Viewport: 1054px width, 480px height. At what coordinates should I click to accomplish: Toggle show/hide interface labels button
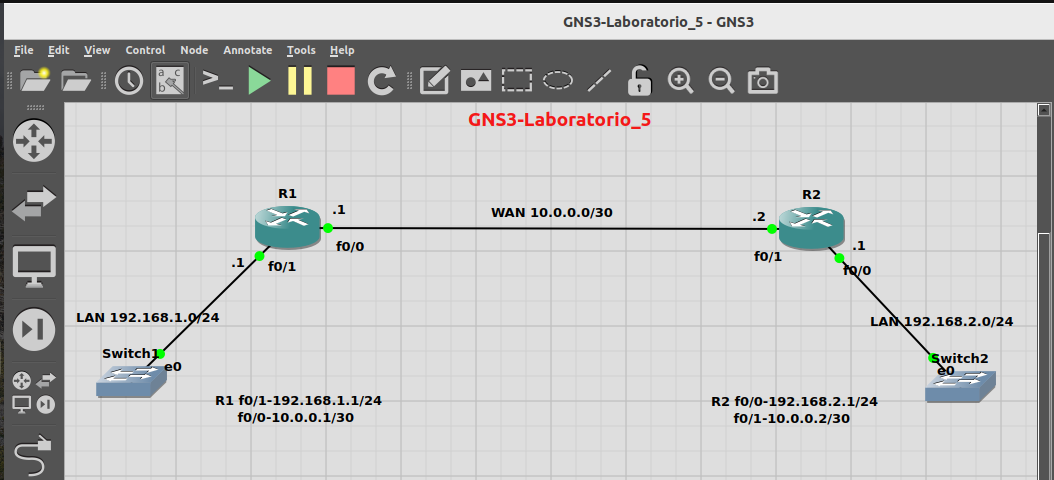pos(170,81)
